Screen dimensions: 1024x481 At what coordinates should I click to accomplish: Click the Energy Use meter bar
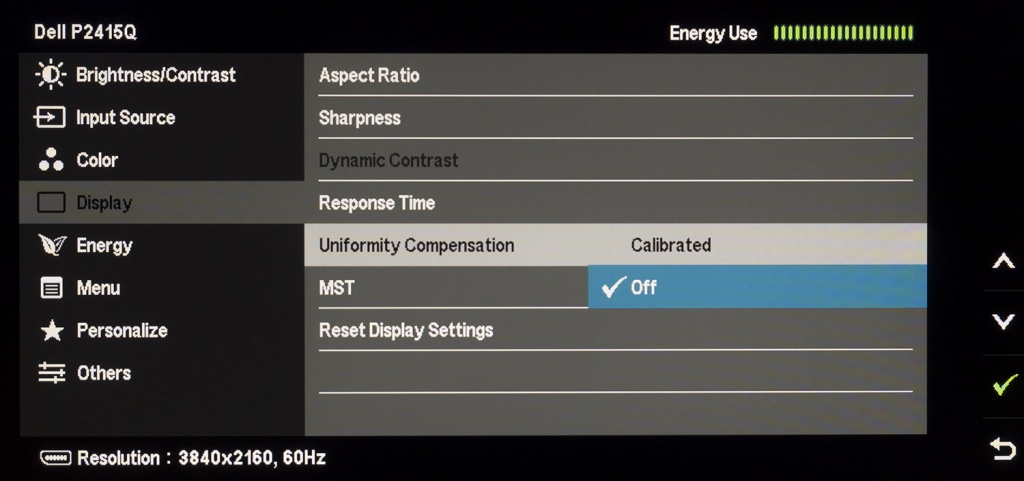[843, 33]
